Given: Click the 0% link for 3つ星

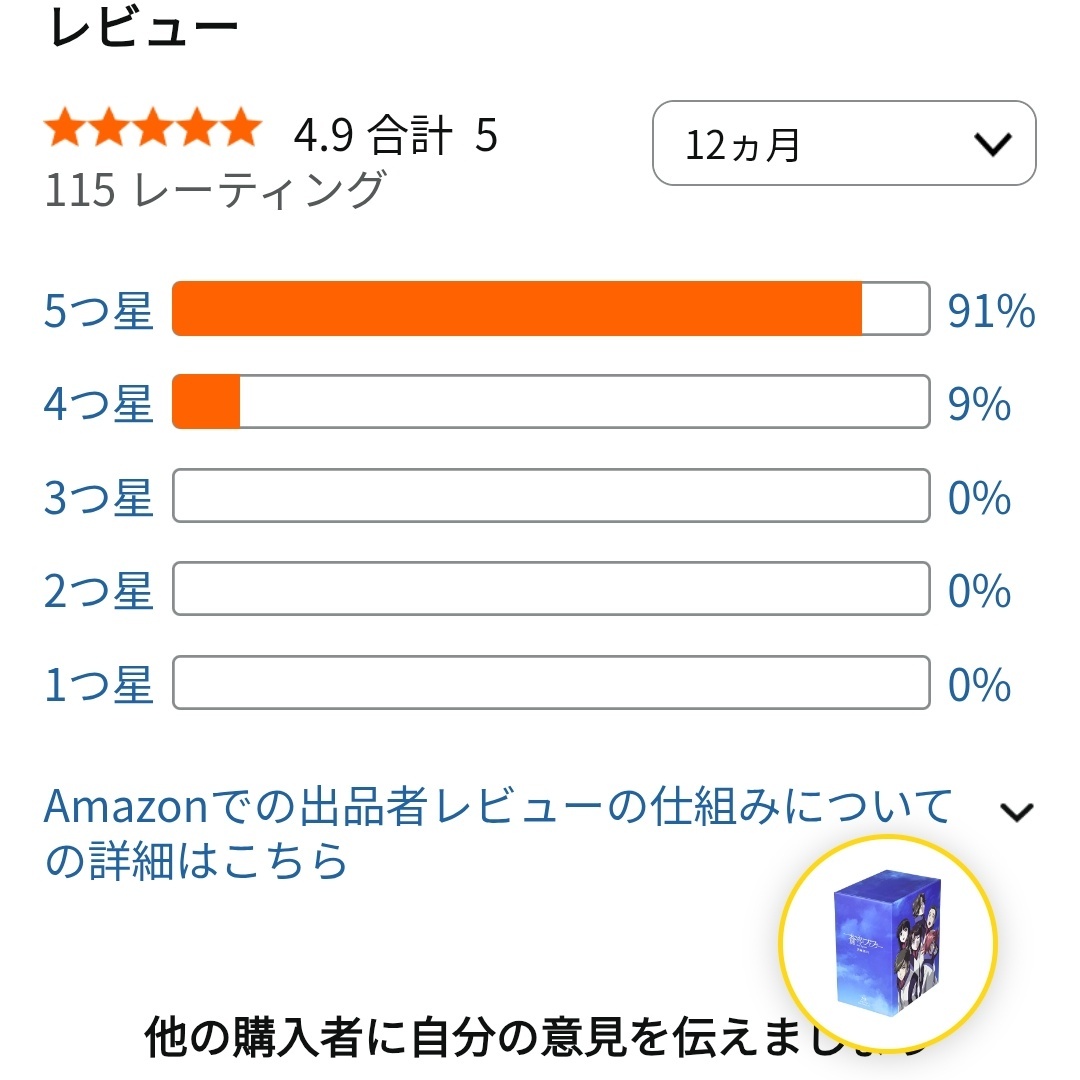Looking at the screenshot, I should click(979, 498).
